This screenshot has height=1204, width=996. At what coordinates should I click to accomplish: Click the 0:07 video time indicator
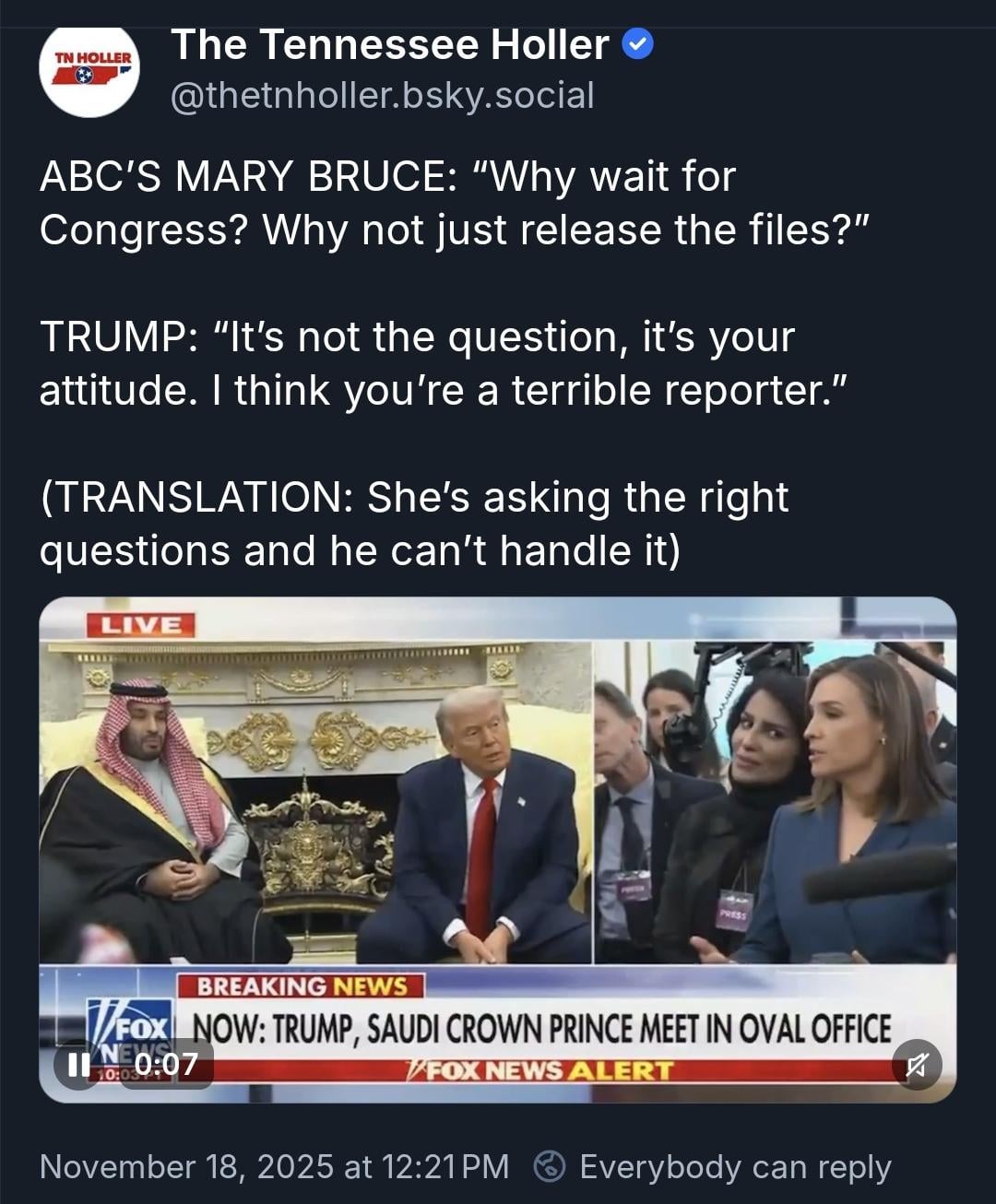tap(167, 1065)
